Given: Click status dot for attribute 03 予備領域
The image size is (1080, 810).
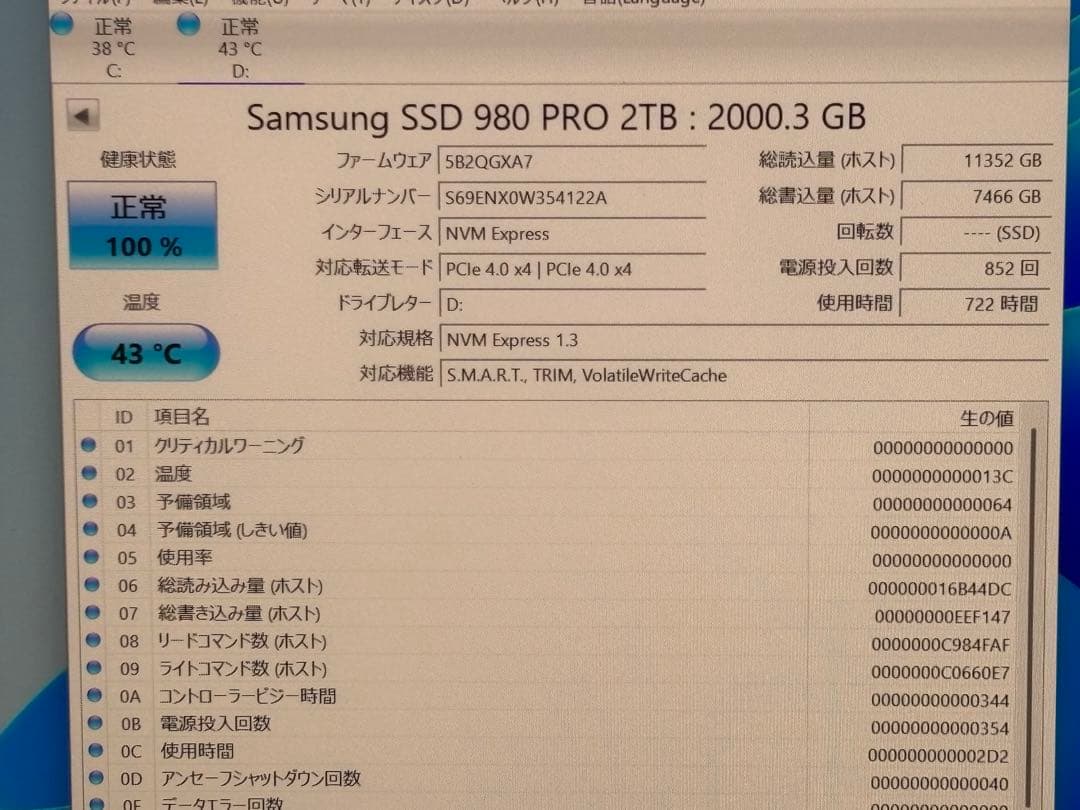Looking at the screenshot, I should click(x=90, y=501).
